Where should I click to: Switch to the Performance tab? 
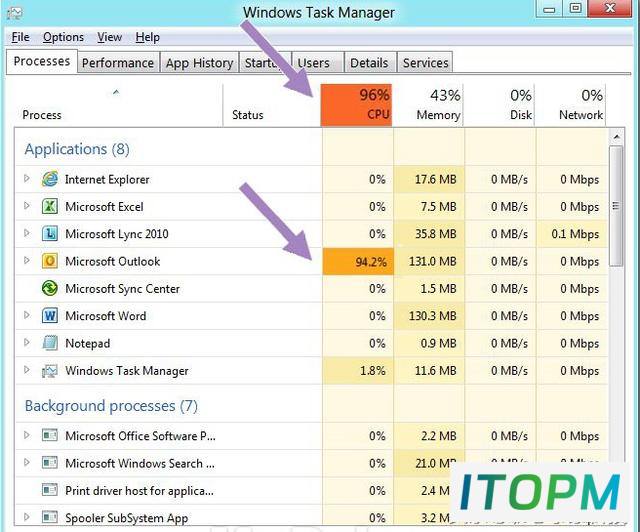tap(118, 63)
